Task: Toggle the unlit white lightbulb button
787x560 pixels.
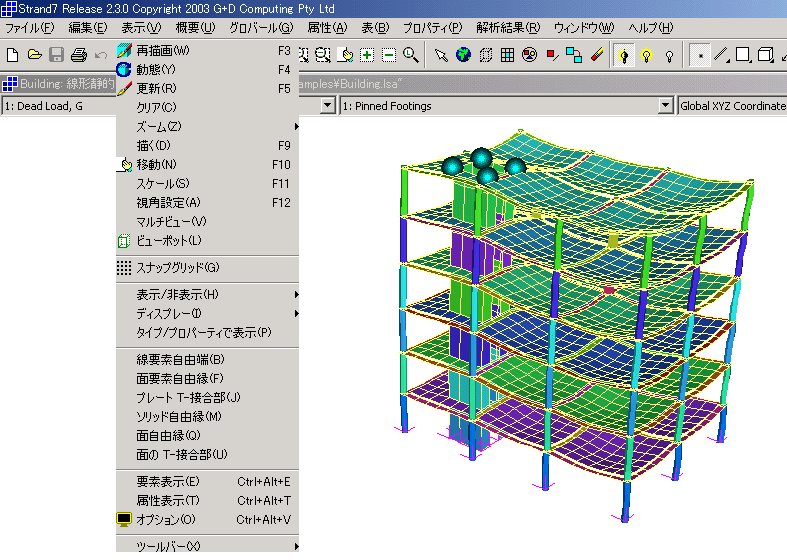Action: [x=669, y=55]
